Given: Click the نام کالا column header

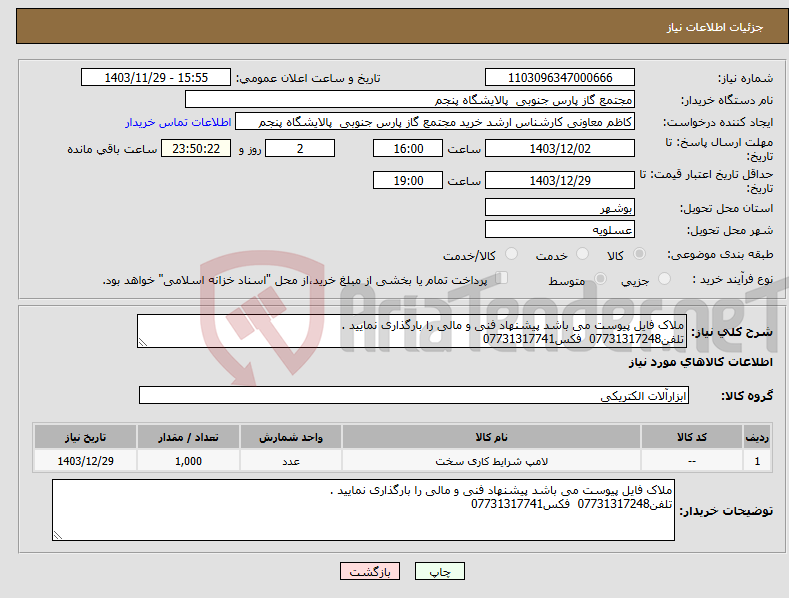Looking at the screenshot, I should [491, 437].
